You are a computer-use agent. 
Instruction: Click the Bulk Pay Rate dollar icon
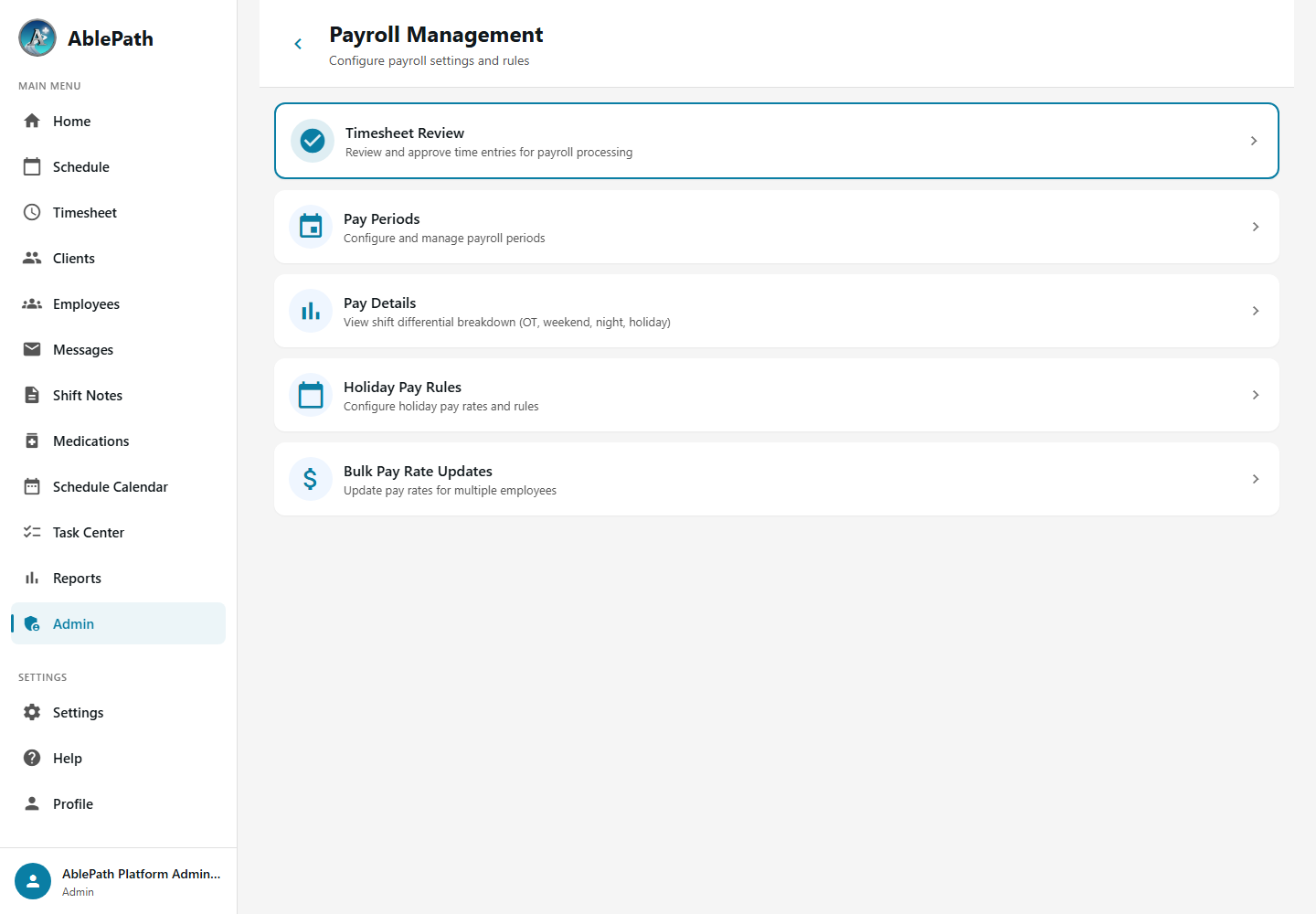point(311,479)
